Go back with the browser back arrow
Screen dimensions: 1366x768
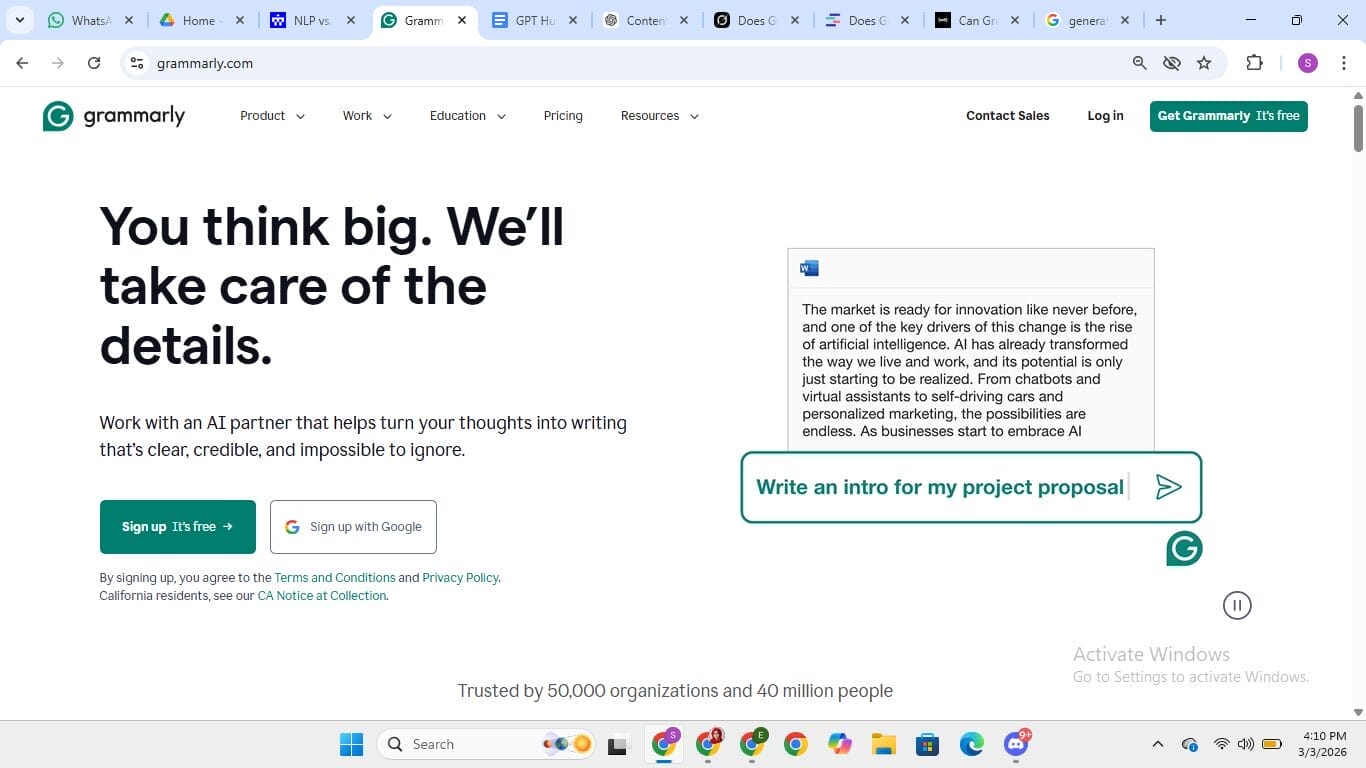(x=22, y=63)
